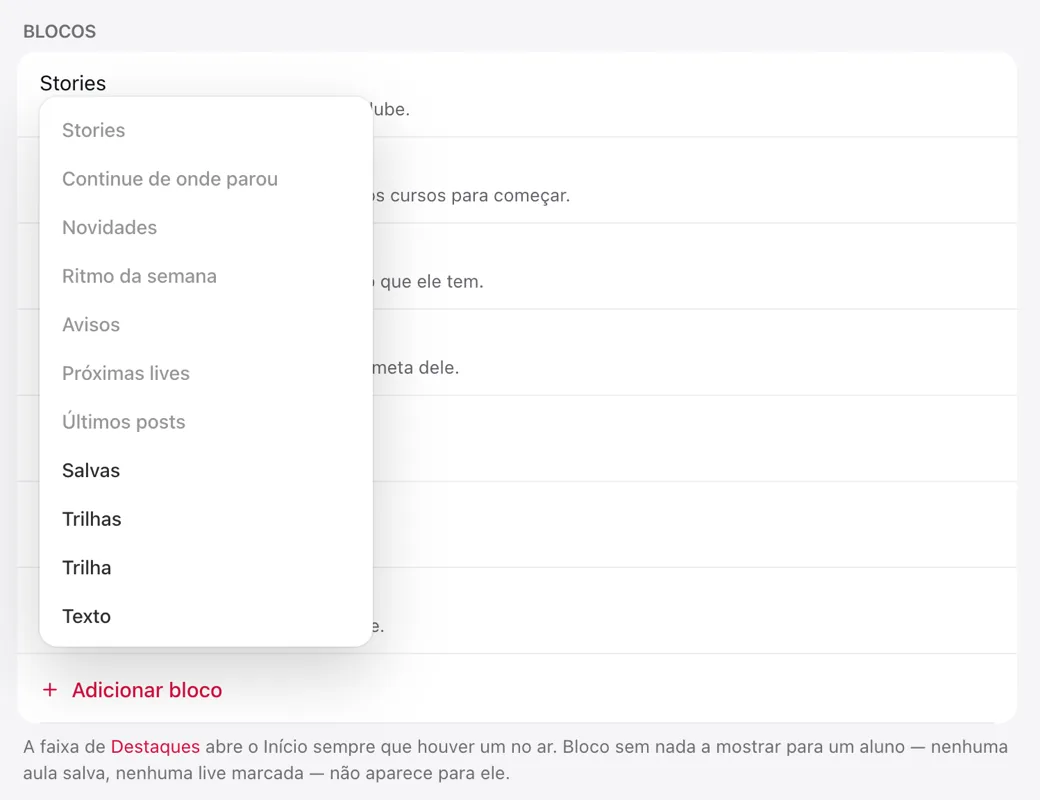The image size is (1040, 800).
Task: Click the text 'cursos para começar.'
Action: 480,196
